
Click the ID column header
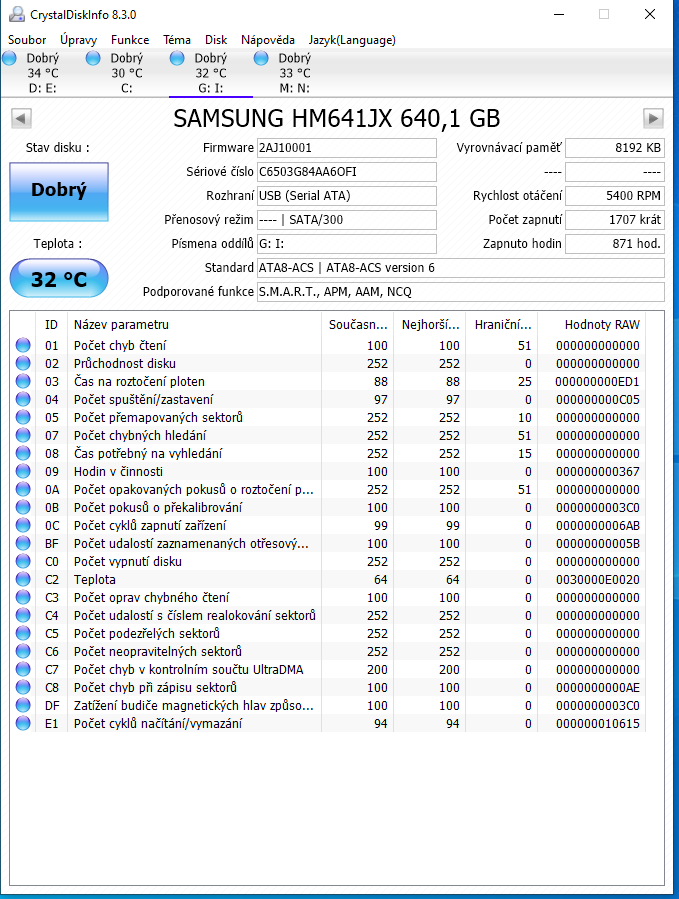point(51,325)
